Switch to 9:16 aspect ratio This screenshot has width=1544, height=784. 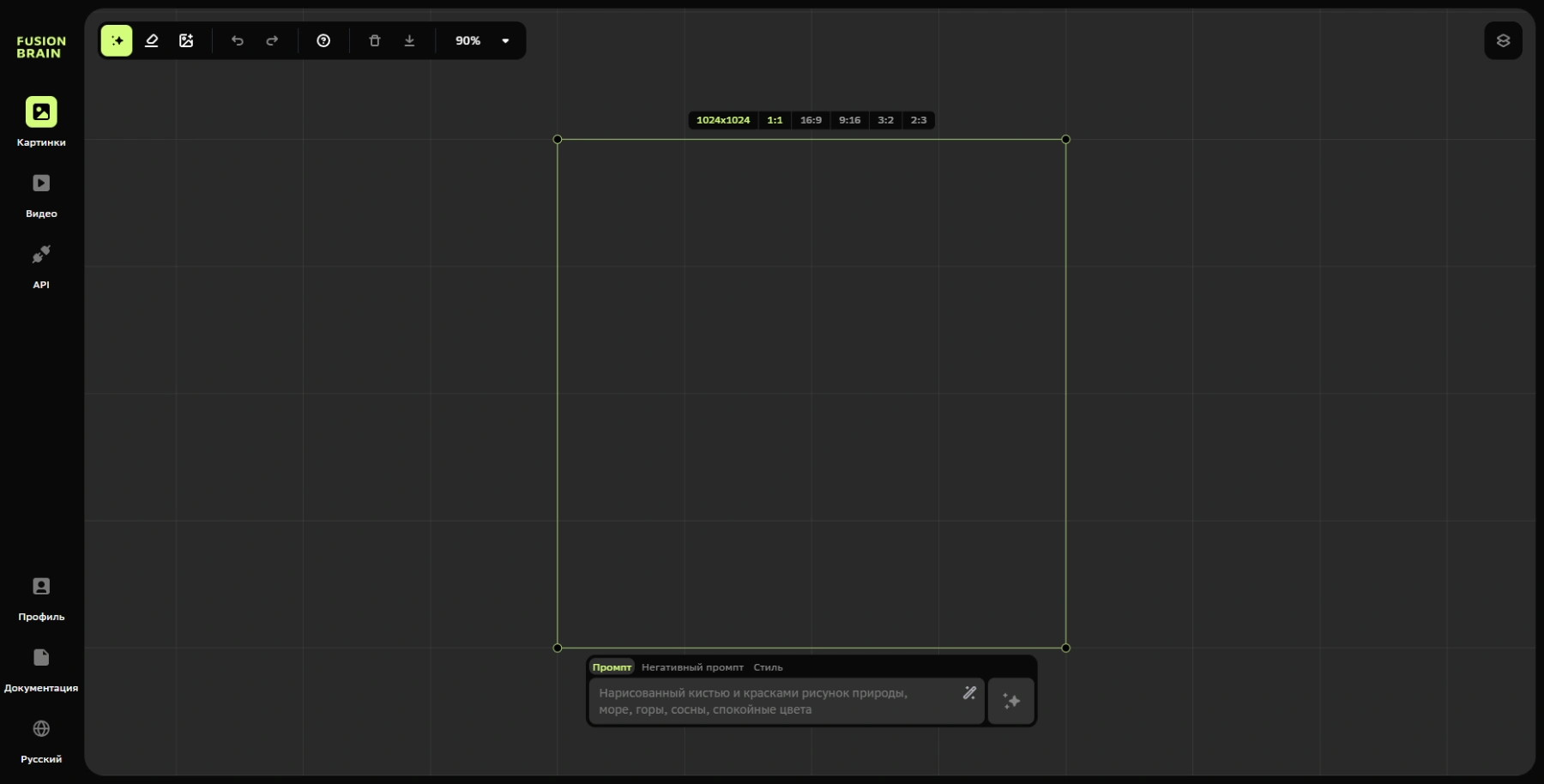pyautogui.click(x=849, y=120)
